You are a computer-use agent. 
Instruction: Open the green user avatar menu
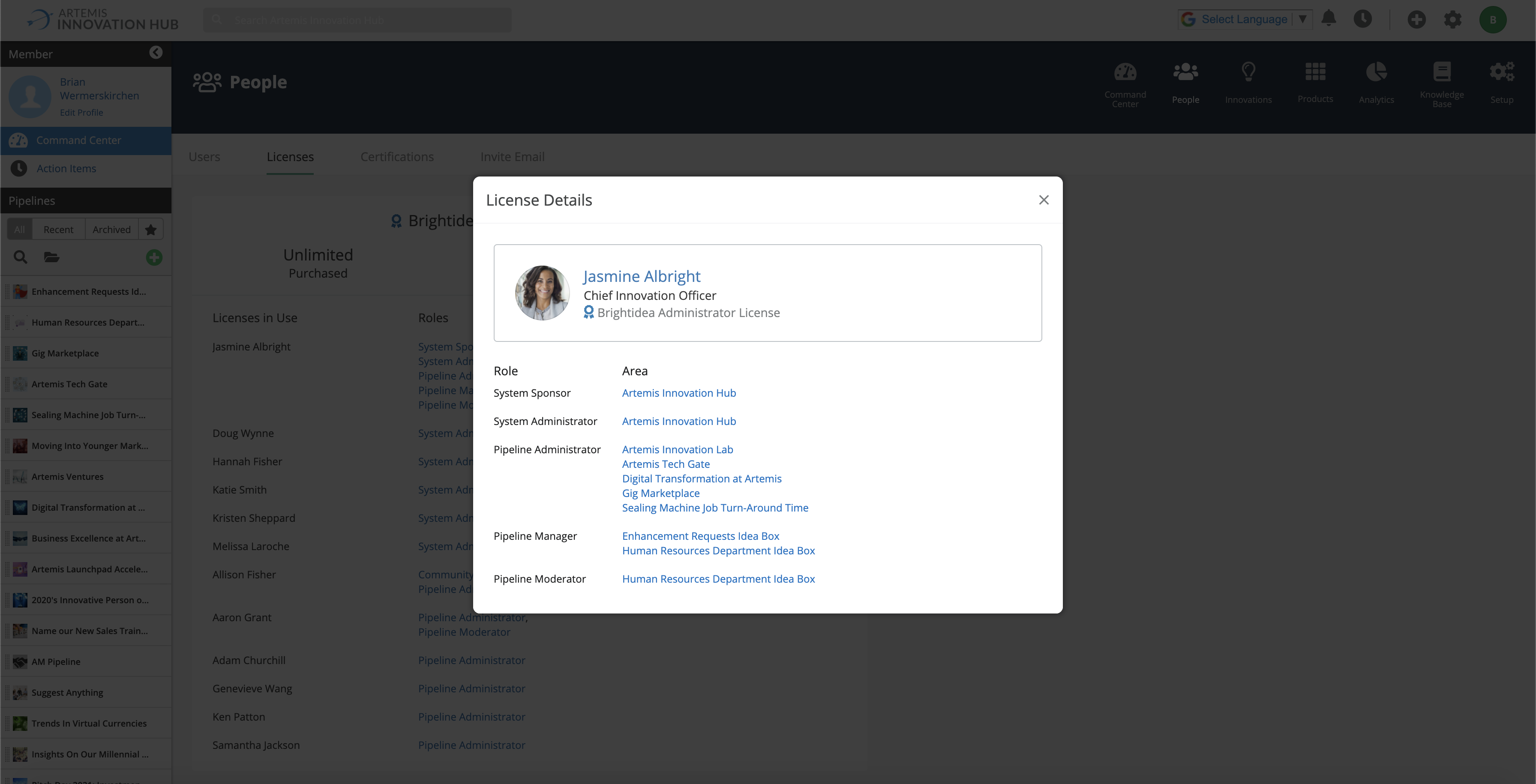[1492, 20]
